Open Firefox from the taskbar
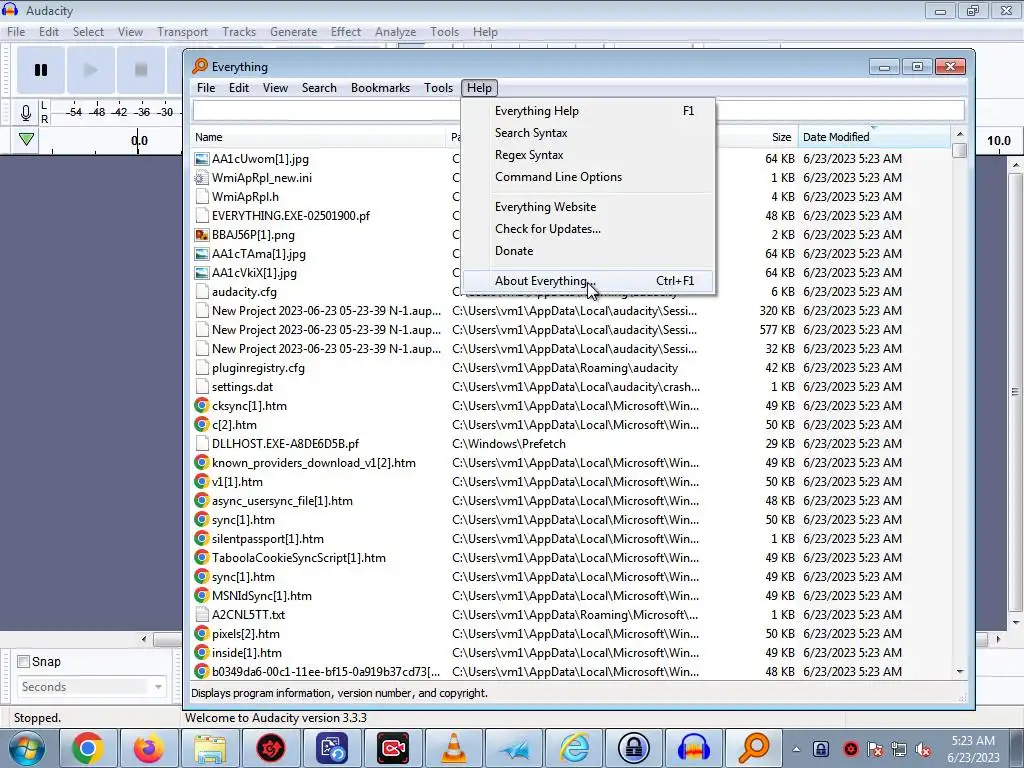Viewport: 1024px width, 768px height. [148, 748]
